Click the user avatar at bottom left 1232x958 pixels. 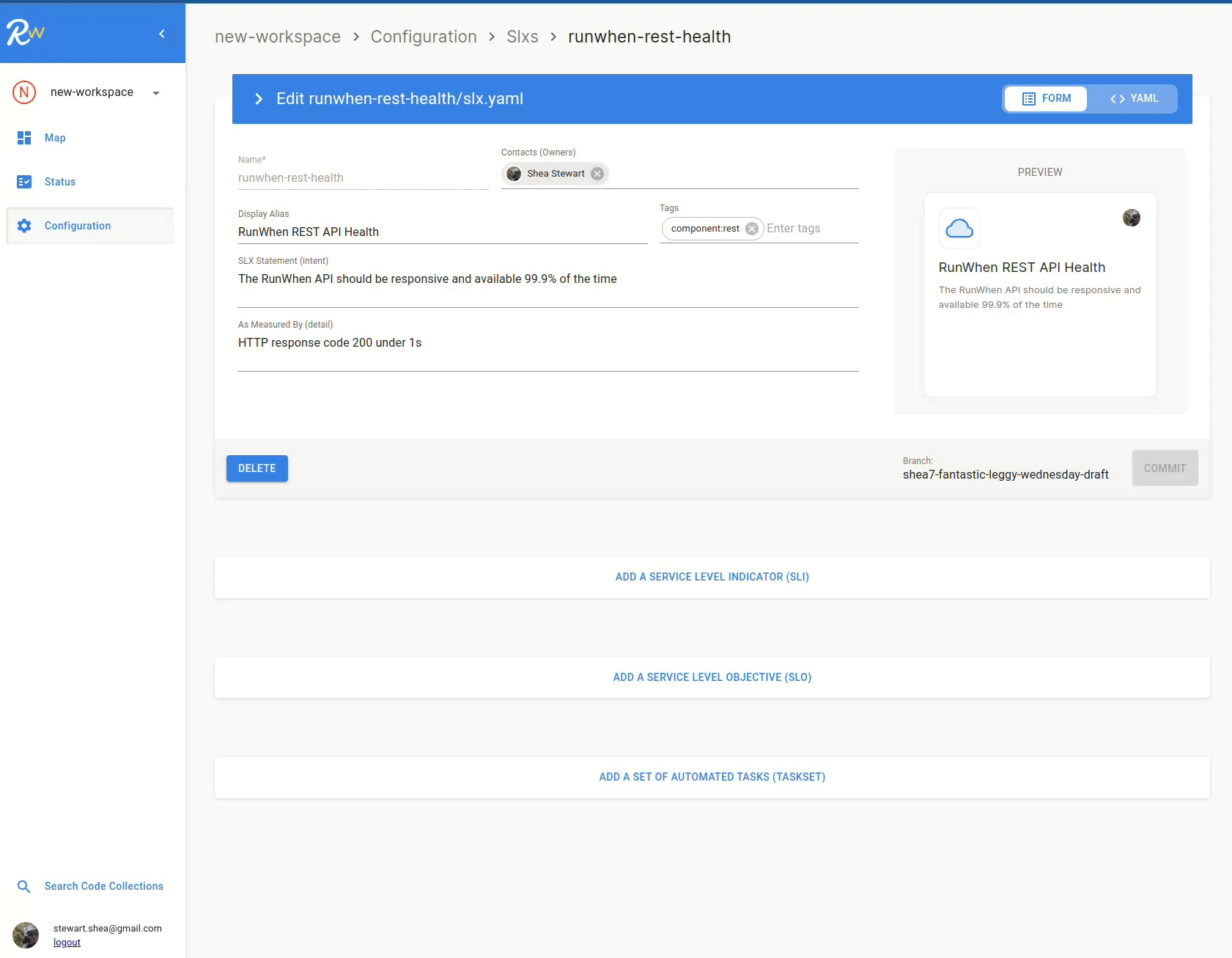pos(26,935)
